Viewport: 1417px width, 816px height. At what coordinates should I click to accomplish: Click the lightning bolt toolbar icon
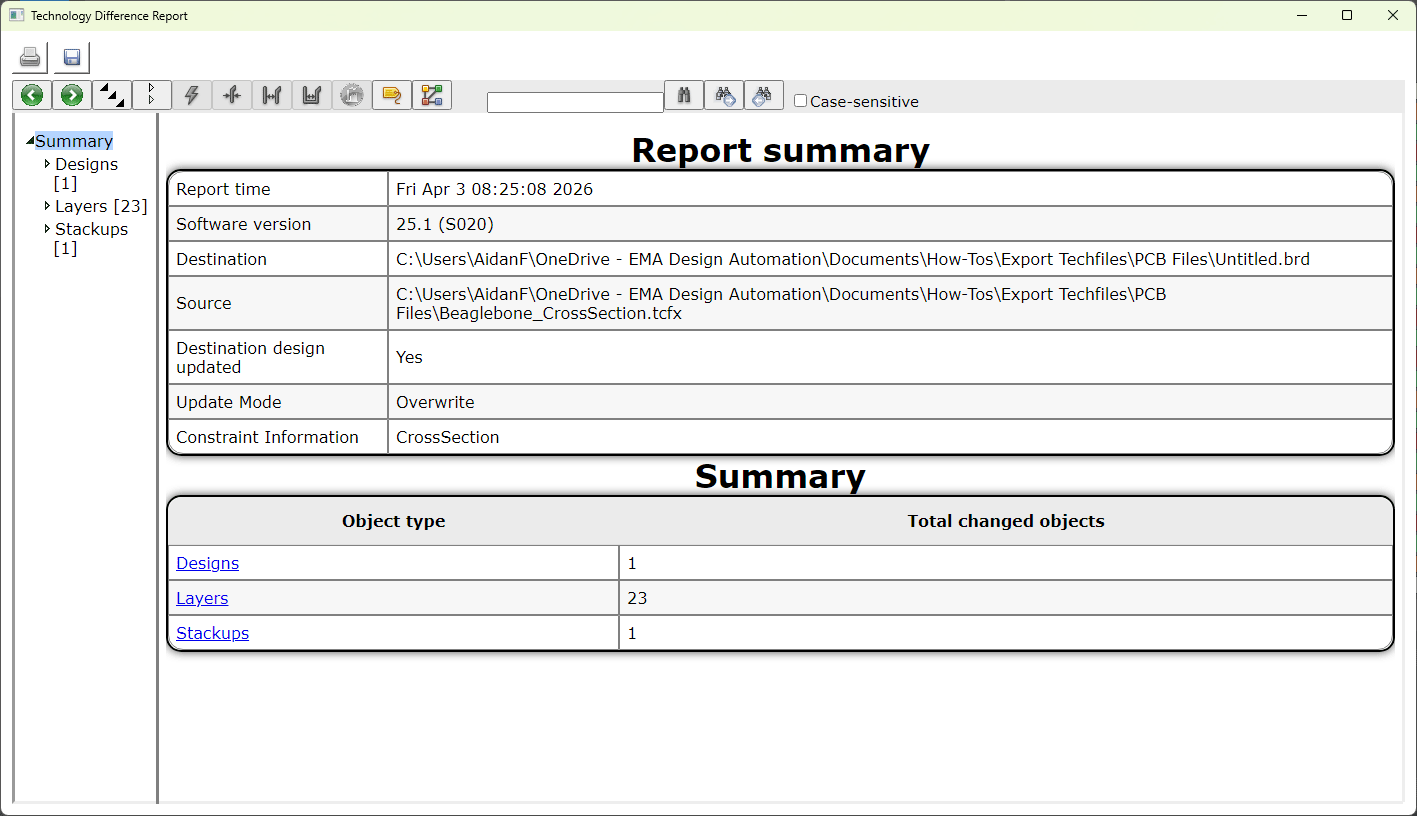click(x=192, y=95)
